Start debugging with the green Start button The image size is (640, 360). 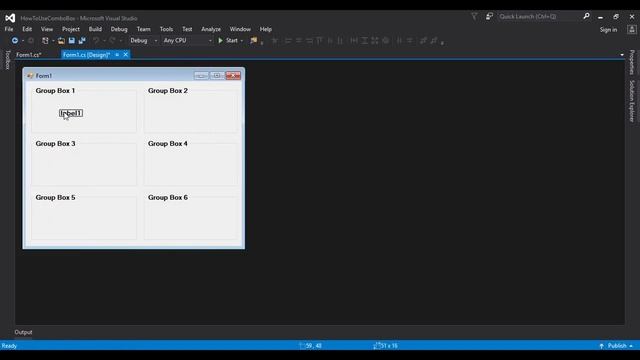click(228, 40)
